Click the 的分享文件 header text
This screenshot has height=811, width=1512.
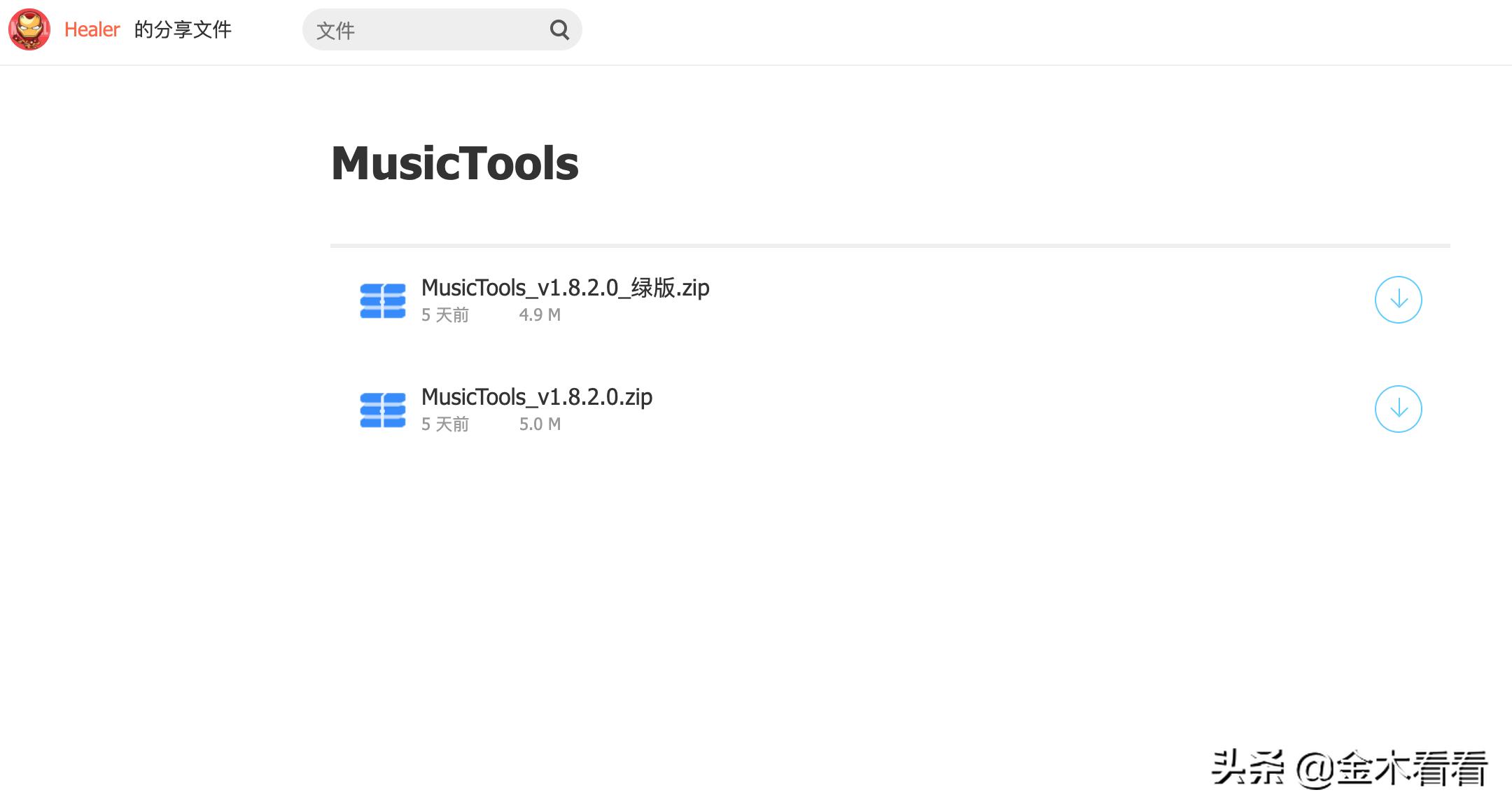[183, 29]
